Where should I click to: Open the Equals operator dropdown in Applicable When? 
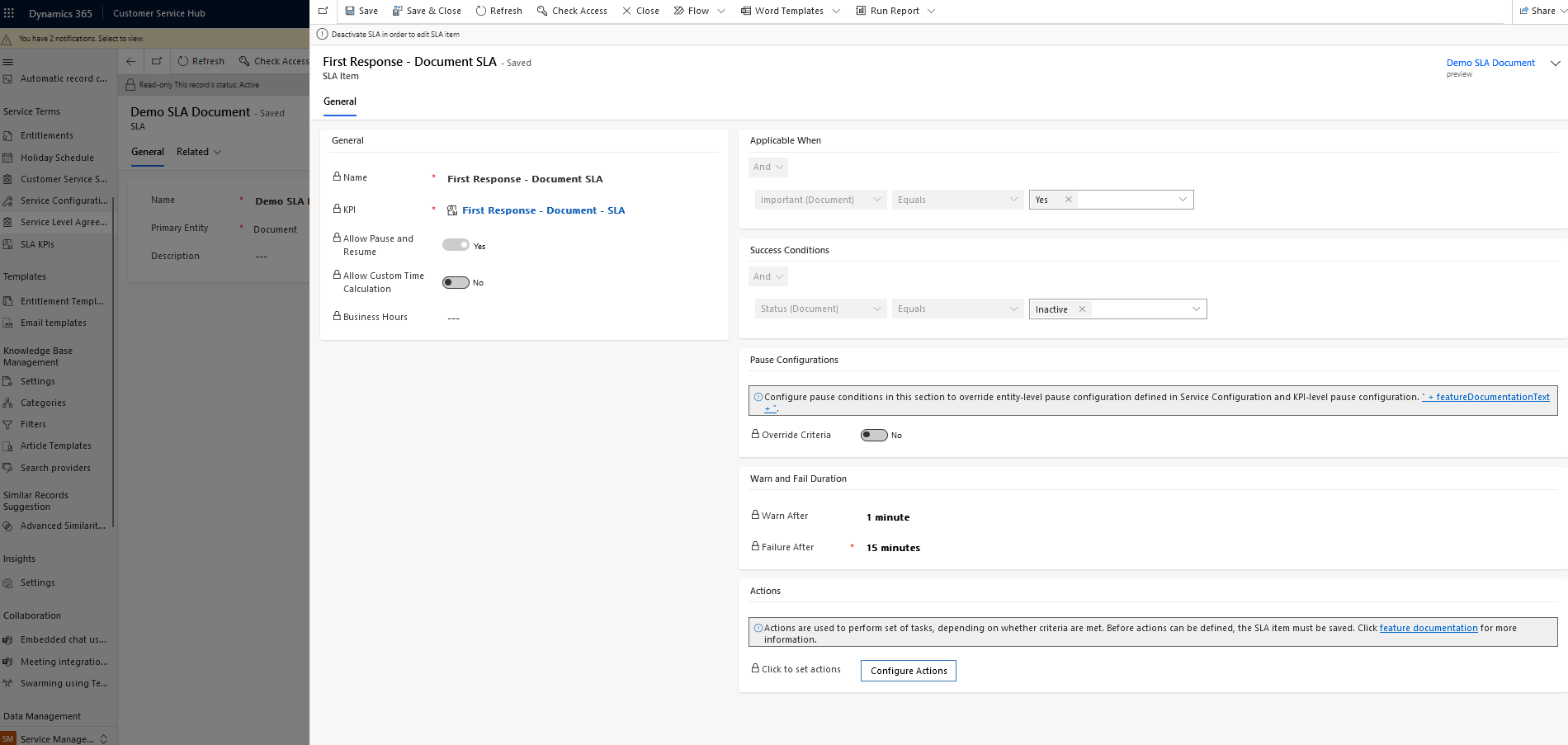tap(957, 200)
